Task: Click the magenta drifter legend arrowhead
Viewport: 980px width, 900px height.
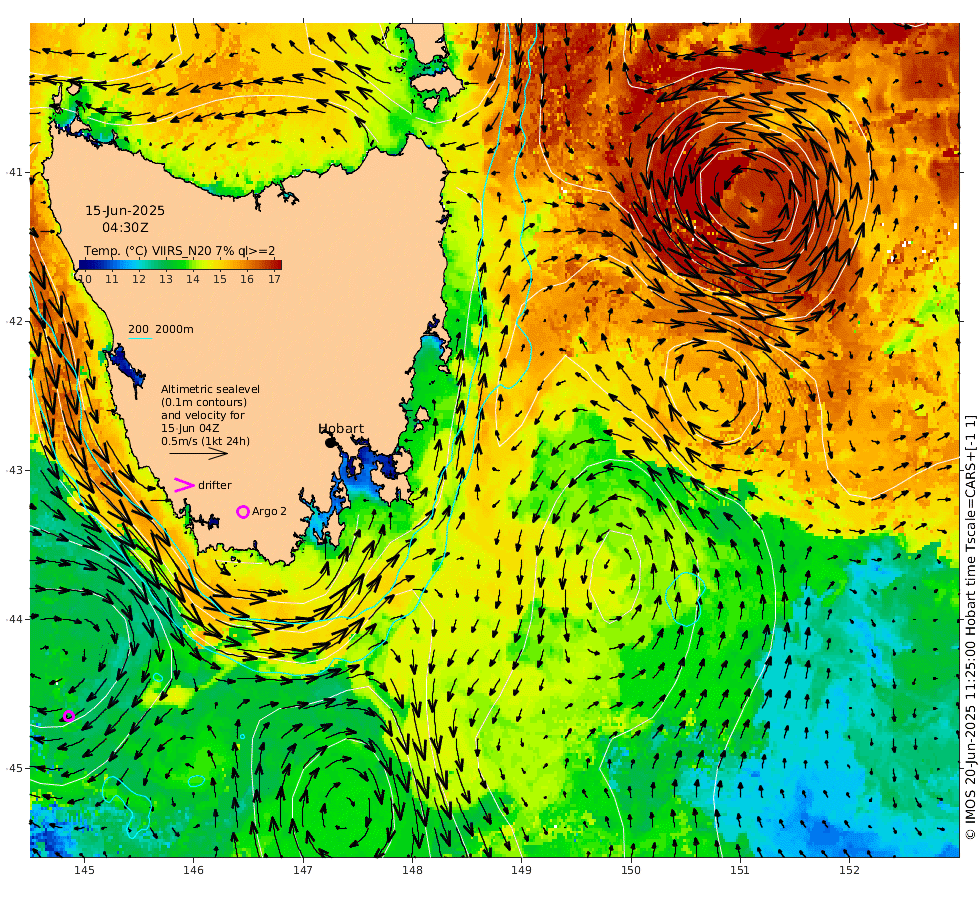Action: coord(184,485)
